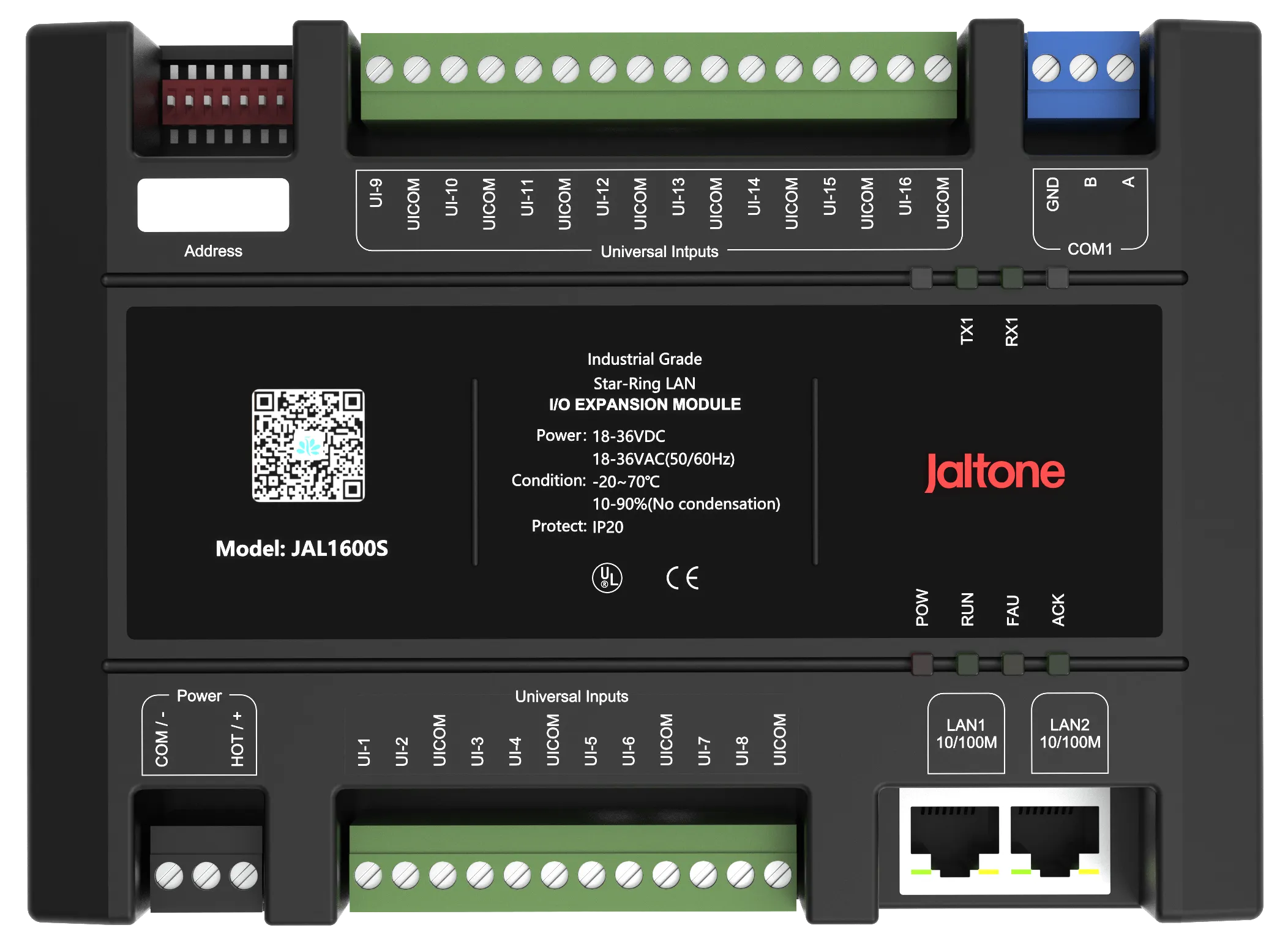Click the UI-14 terminal label
Screen dimensions: 1288x944
[x=754, y=197]
